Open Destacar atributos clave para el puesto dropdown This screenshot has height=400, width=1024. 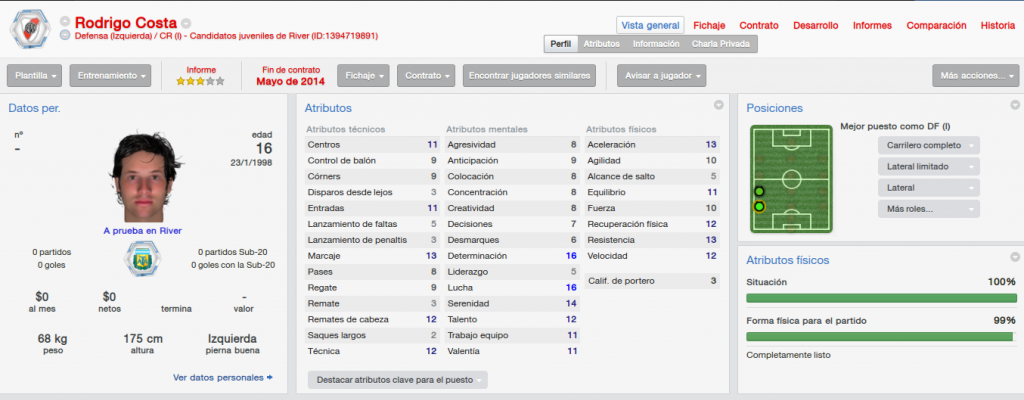pyautogui.click(x=398, y=380)
